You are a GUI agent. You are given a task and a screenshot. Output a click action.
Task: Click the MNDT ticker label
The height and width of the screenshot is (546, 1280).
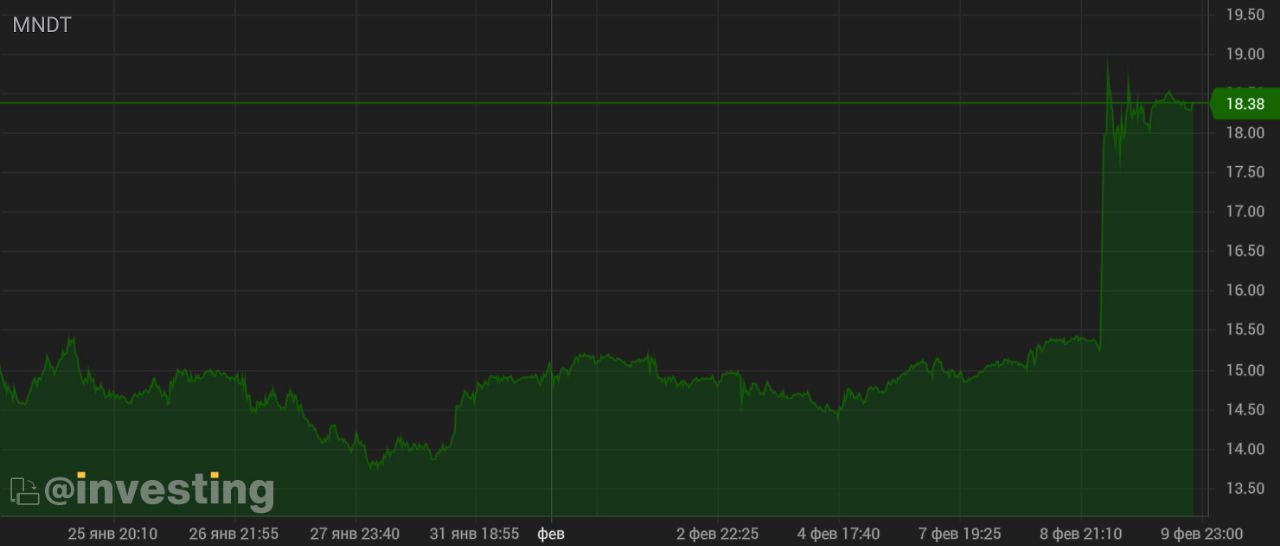42,26
